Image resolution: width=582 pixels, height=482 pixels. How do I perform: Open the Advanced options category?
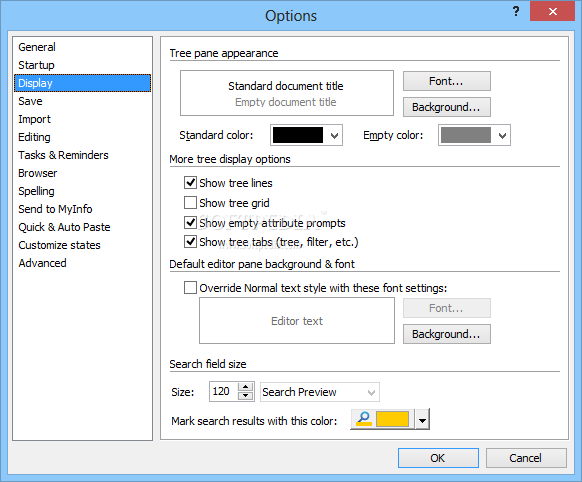pos(82,263)
